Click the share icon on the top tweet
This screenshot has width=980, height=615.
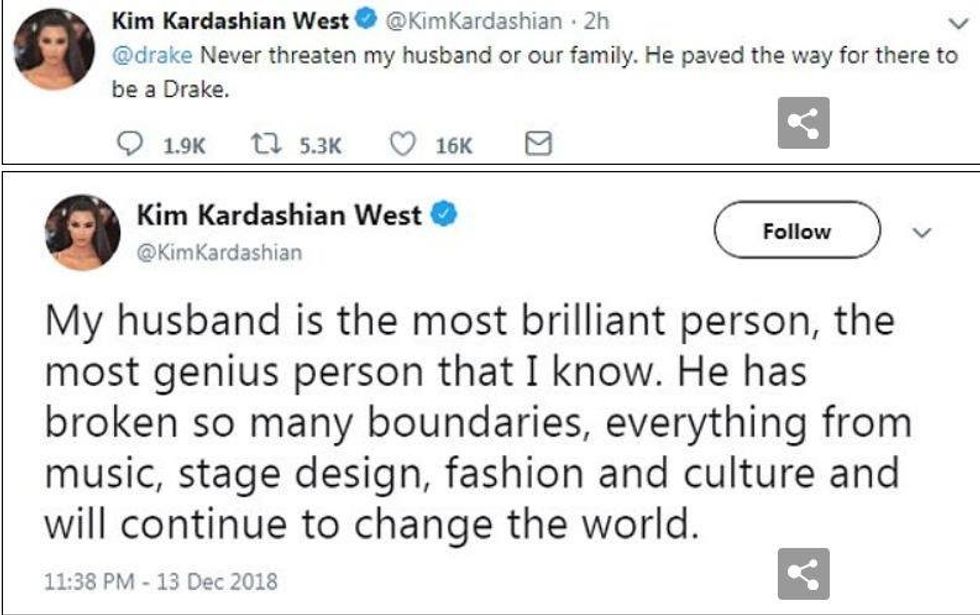pyautogui.click(x=803, y=123)
